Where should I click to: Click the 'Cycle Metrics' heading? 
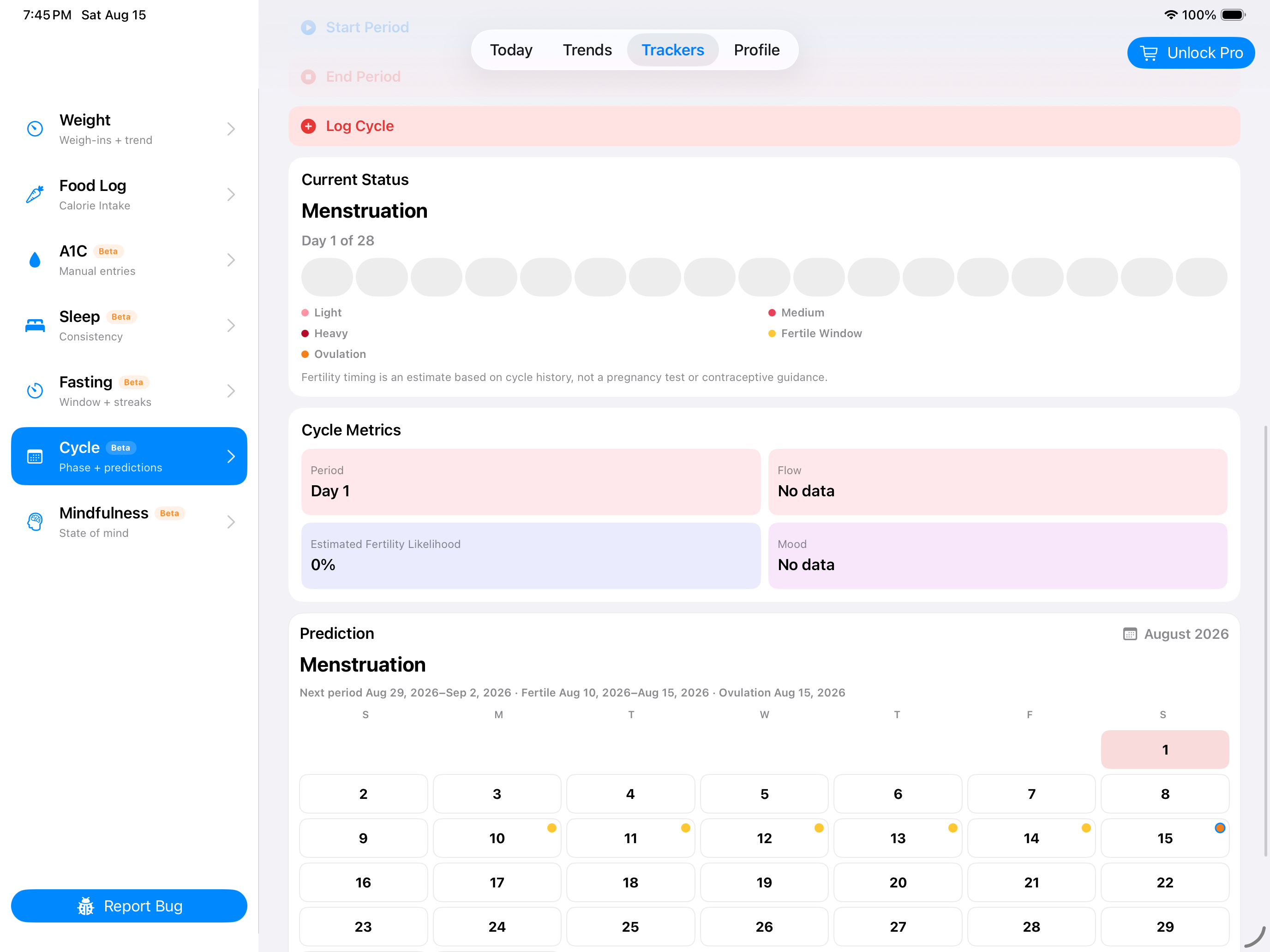tap(351, 430)
